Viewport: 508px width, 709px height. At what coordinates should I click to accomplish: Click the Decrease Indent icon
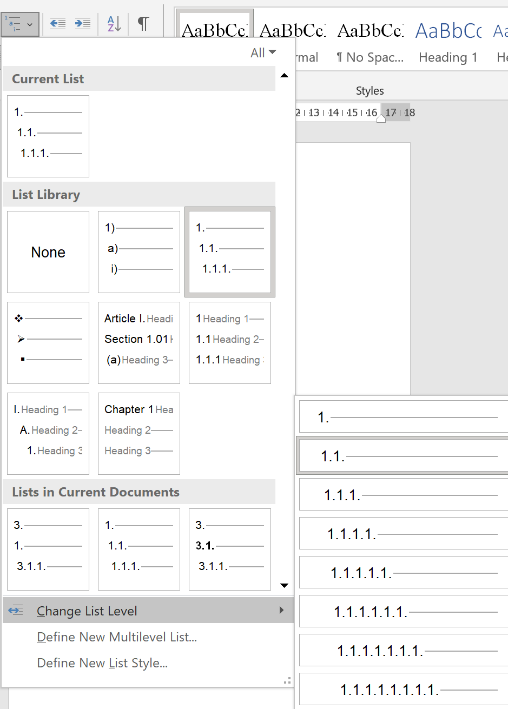tap(57, 23)
